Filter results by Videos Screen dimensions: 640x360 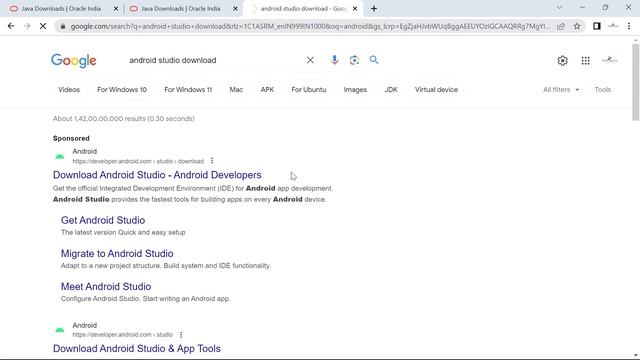[x=69, y=89]
